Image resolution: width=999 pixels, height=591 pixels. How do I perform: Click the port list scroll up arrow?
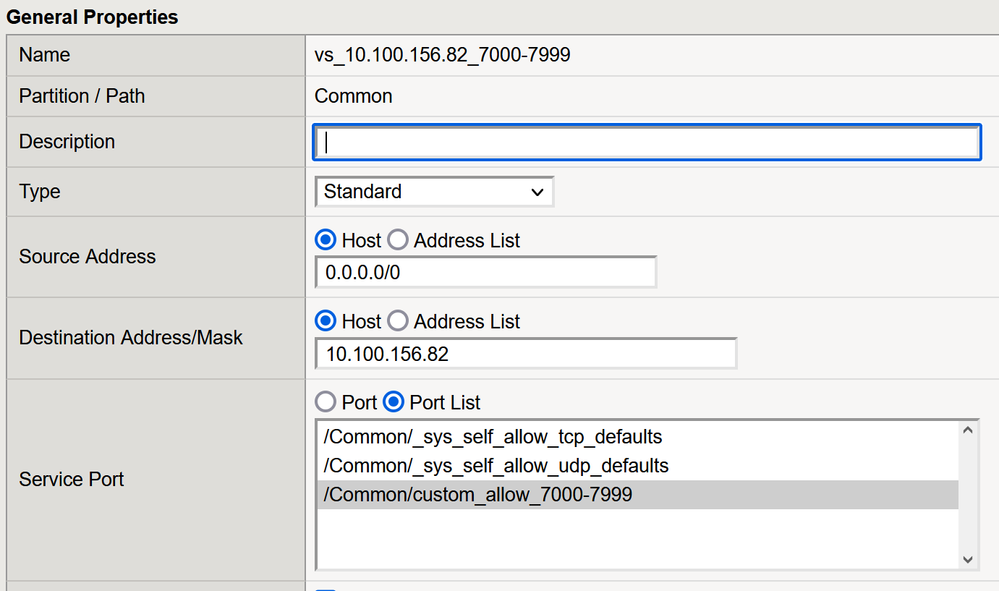click(x=968, y=431)
